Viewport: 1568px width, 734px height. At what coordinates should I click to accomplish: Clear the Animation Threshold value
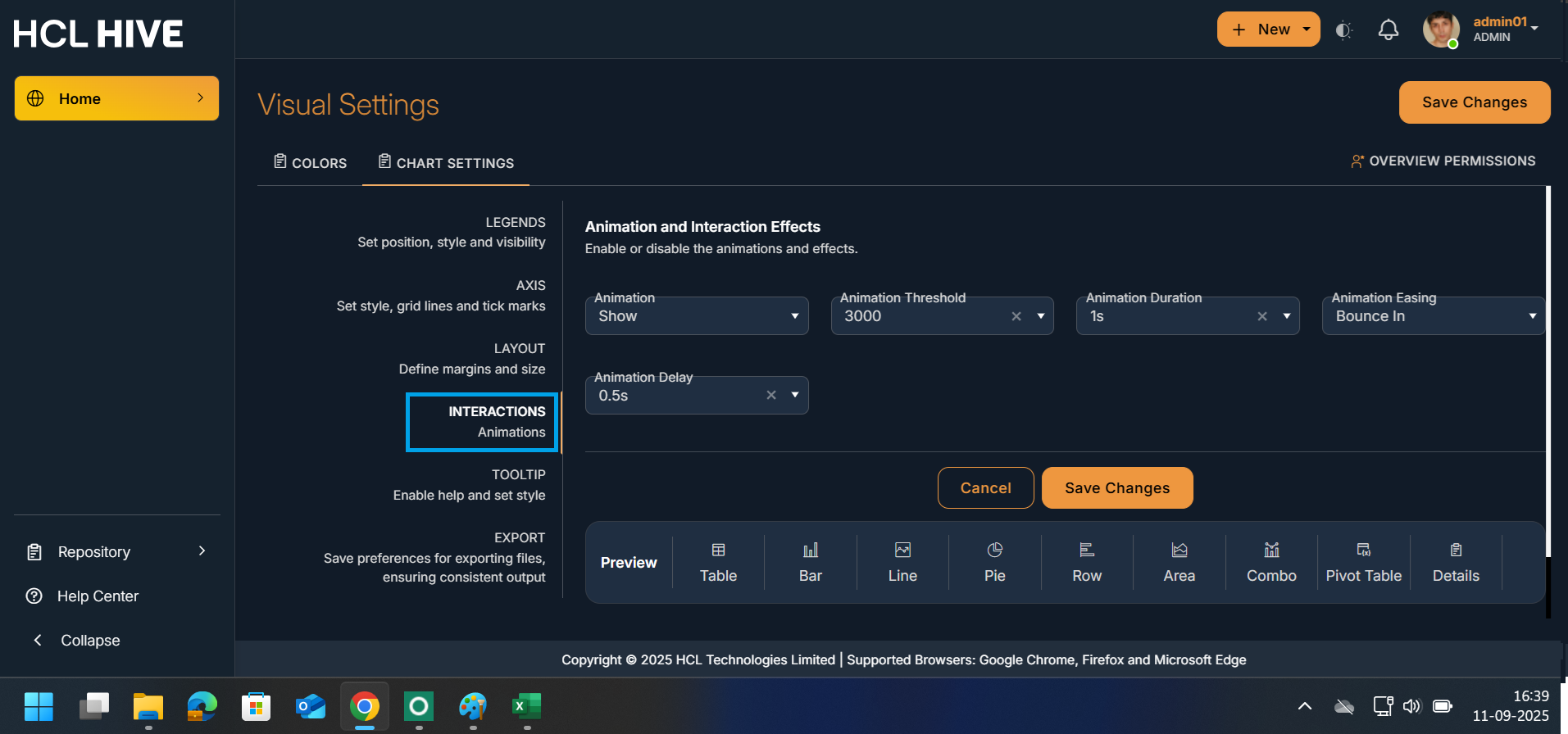click(x=1016, y=316)
